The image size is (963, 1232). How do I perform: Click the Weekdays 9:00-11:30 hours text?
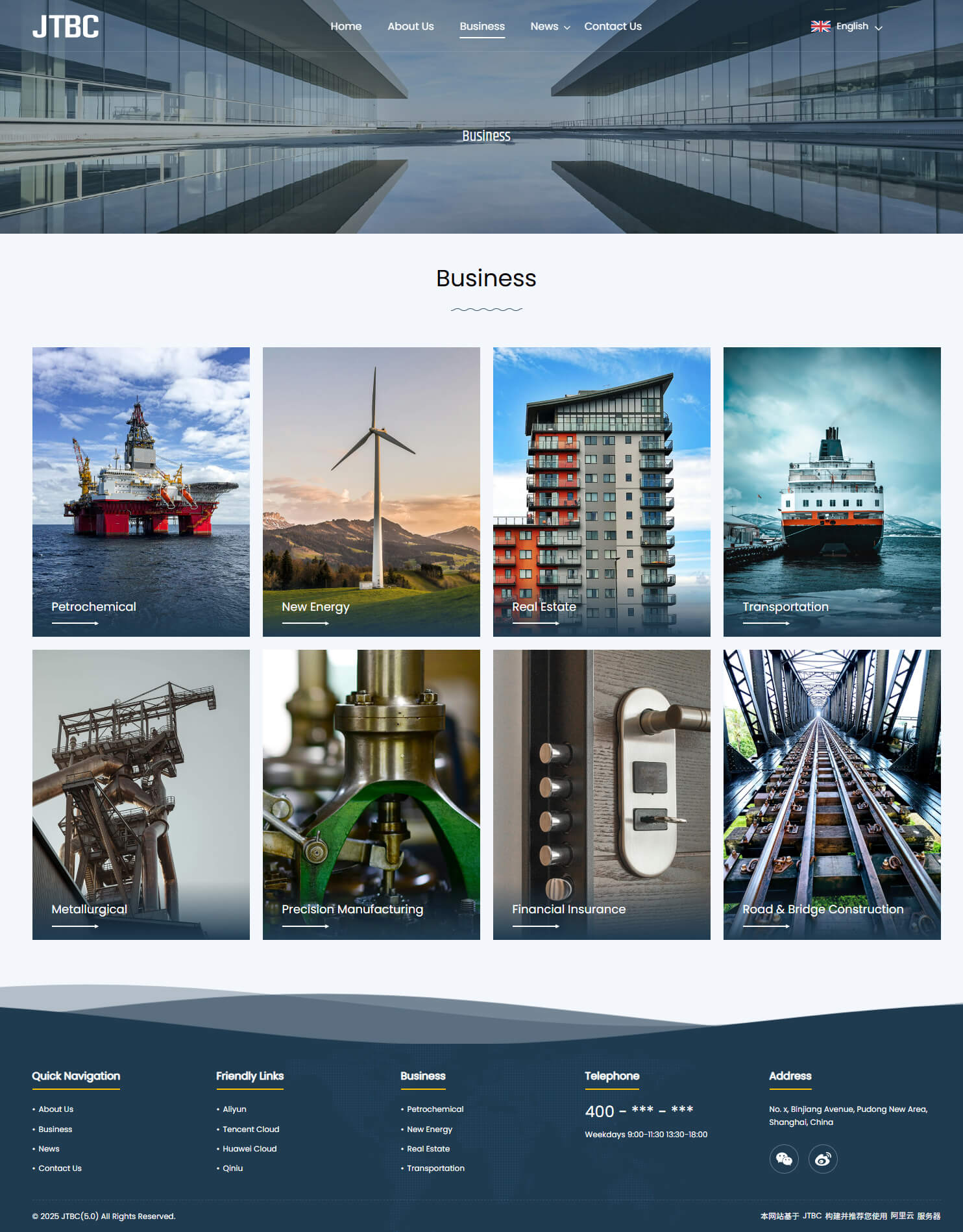coord(646,1135)
